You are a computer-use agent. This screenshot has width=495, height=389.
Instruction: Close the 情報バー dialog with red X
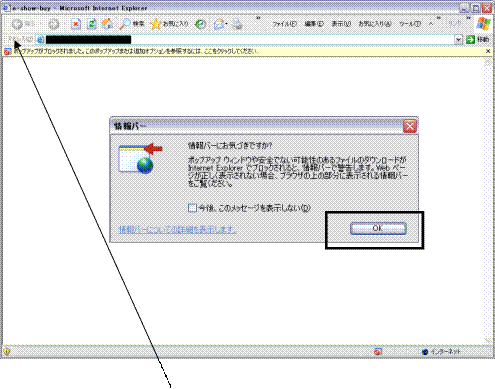[x=410, y=126]
